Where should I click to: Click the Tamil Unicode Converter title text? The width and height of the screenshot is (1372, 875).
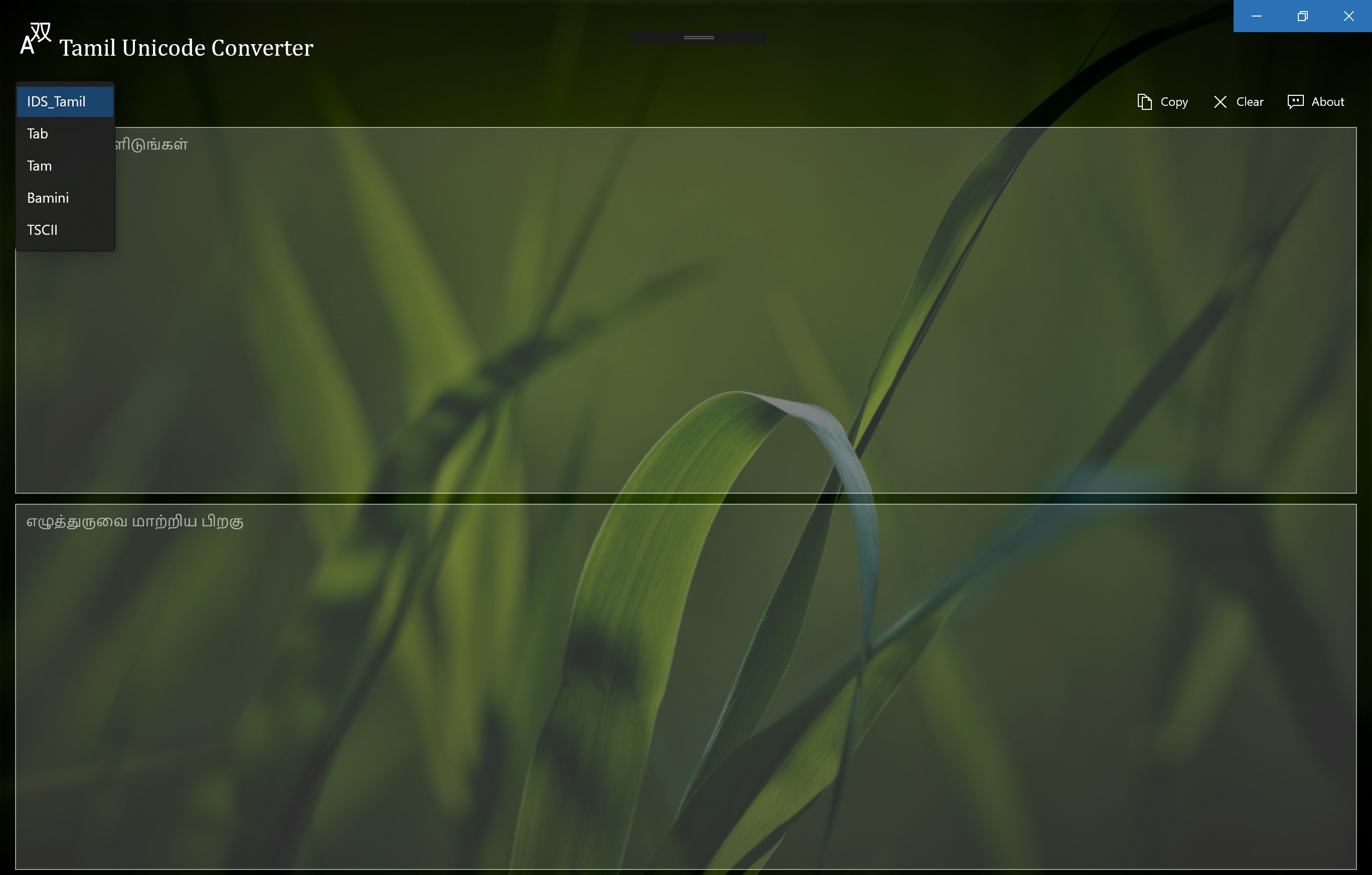point(187,48)
